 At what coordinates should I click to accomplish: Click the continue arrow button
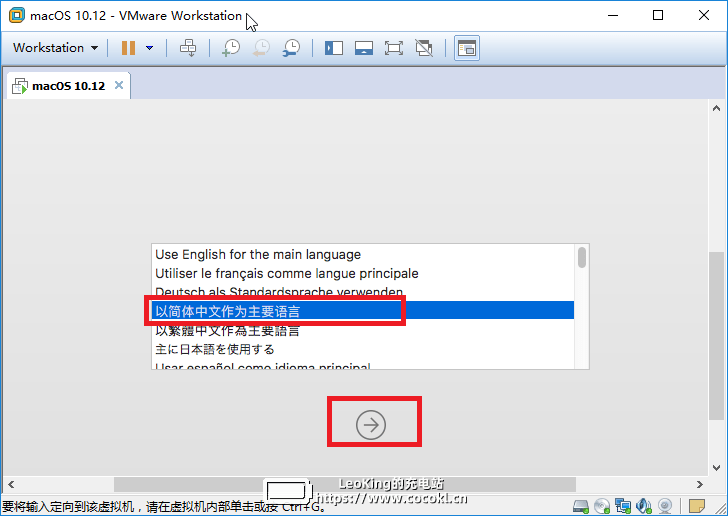pyautogui.click(x=371, y=425)
